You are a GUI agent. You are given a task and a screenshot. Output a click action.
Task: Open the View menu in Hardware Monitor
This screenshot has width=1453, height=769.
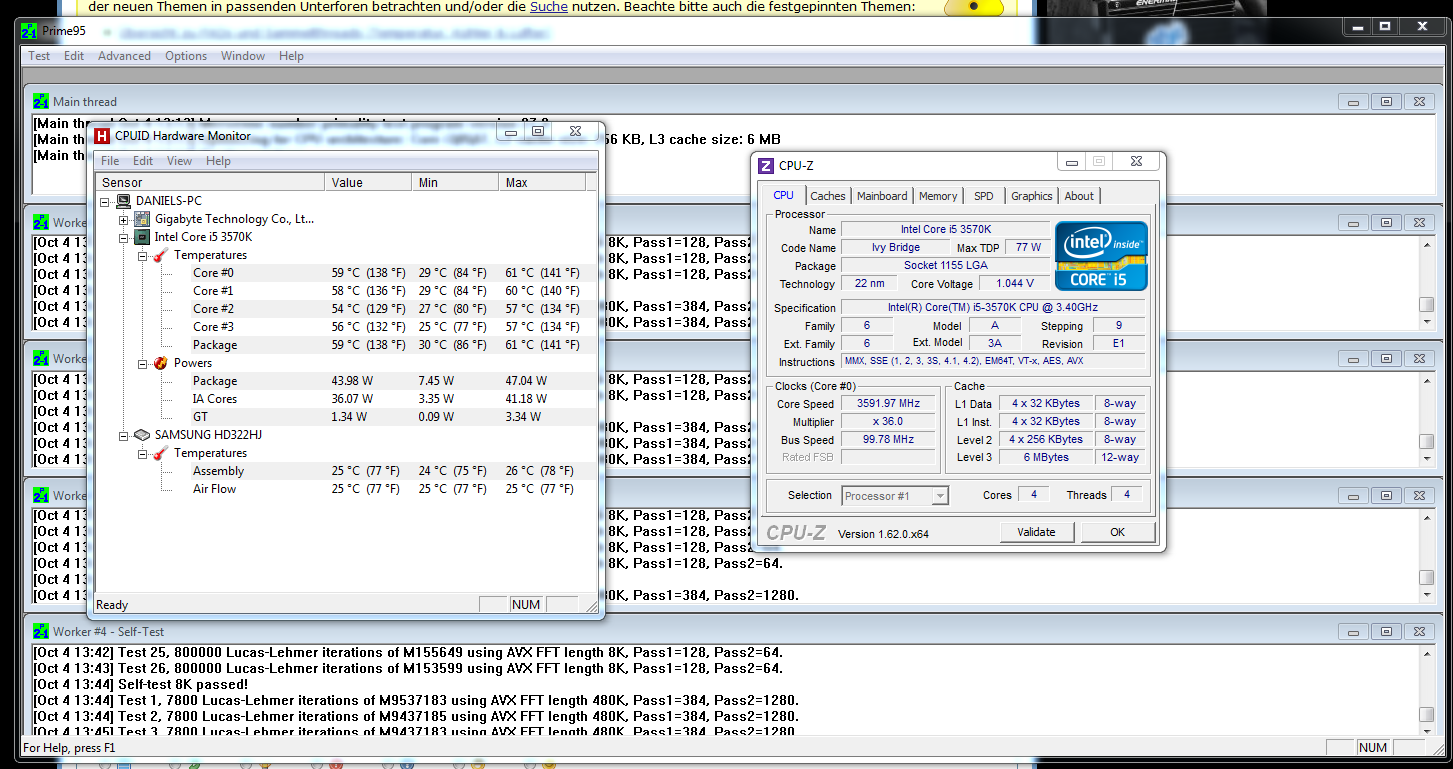point(179,161)
